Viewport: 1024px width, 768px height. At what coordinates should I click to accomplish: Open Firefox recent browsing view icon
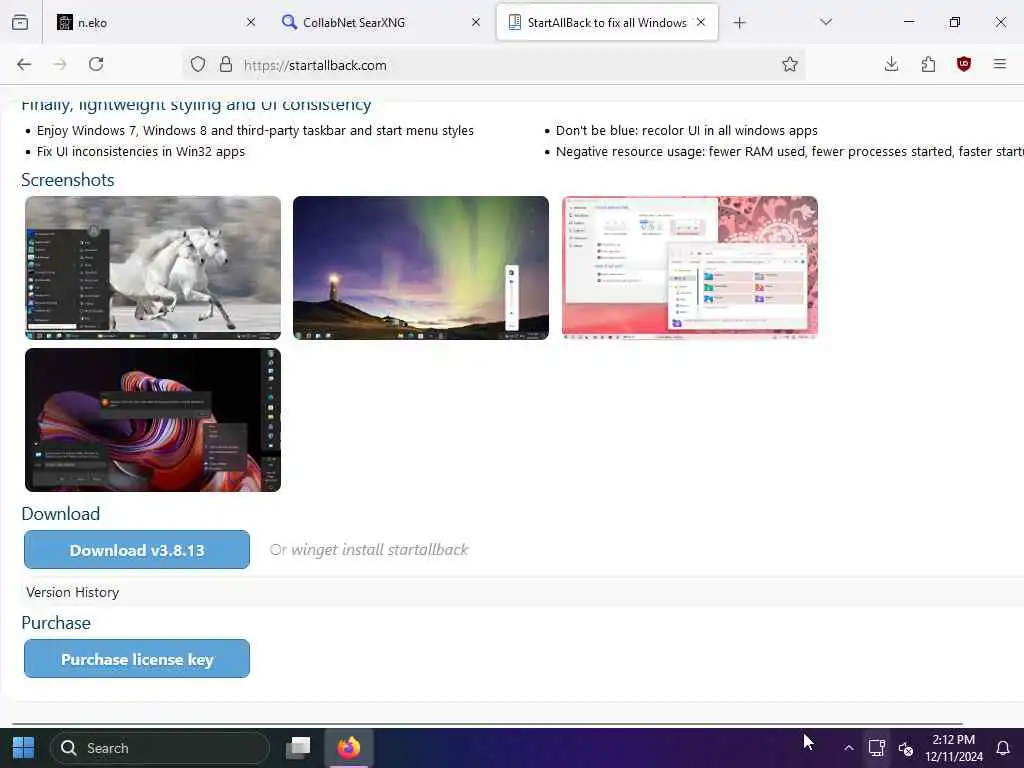(x=20, y=22)
